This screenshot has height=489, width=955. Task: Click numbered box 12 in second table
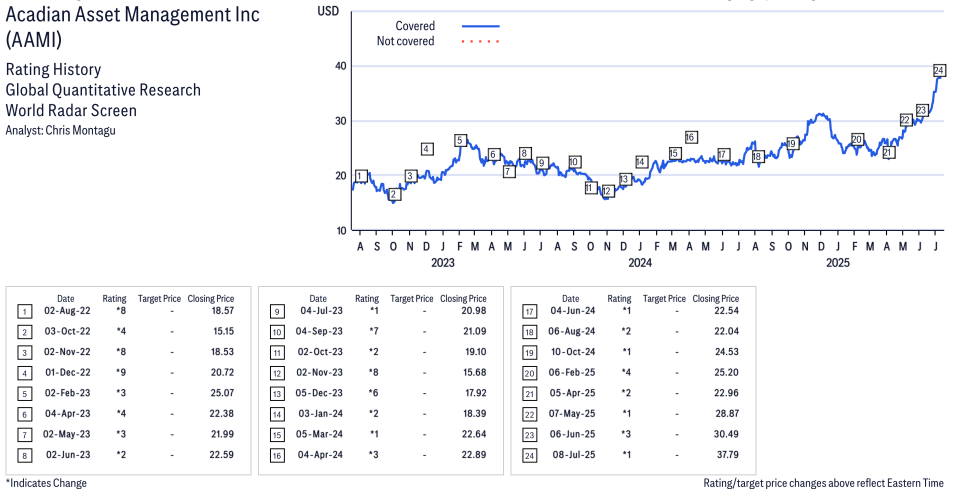277,374
